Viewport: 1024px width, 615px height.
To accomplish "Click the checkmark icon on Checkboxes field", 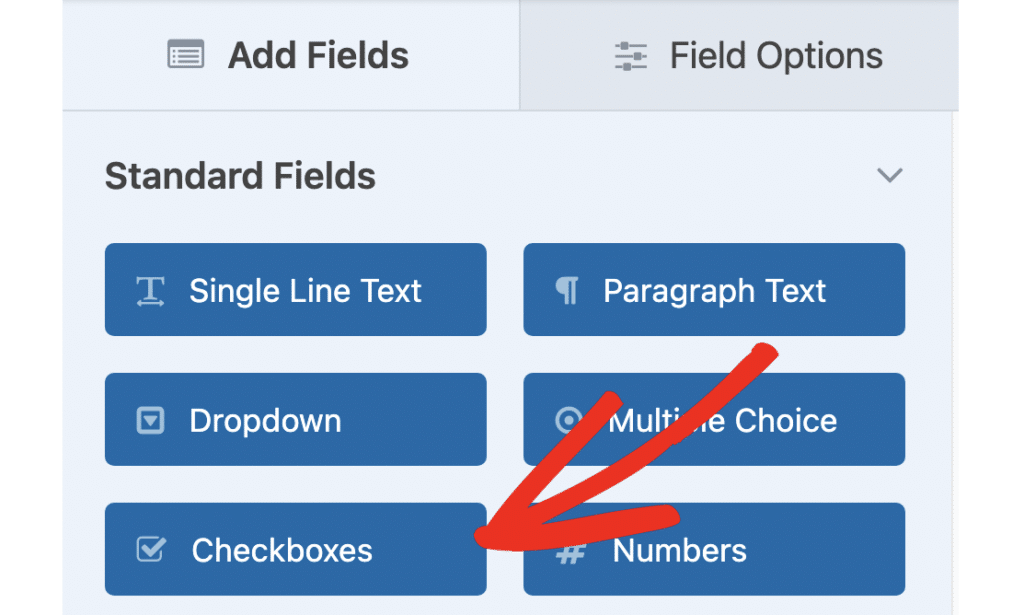I will tap(150, 549).
